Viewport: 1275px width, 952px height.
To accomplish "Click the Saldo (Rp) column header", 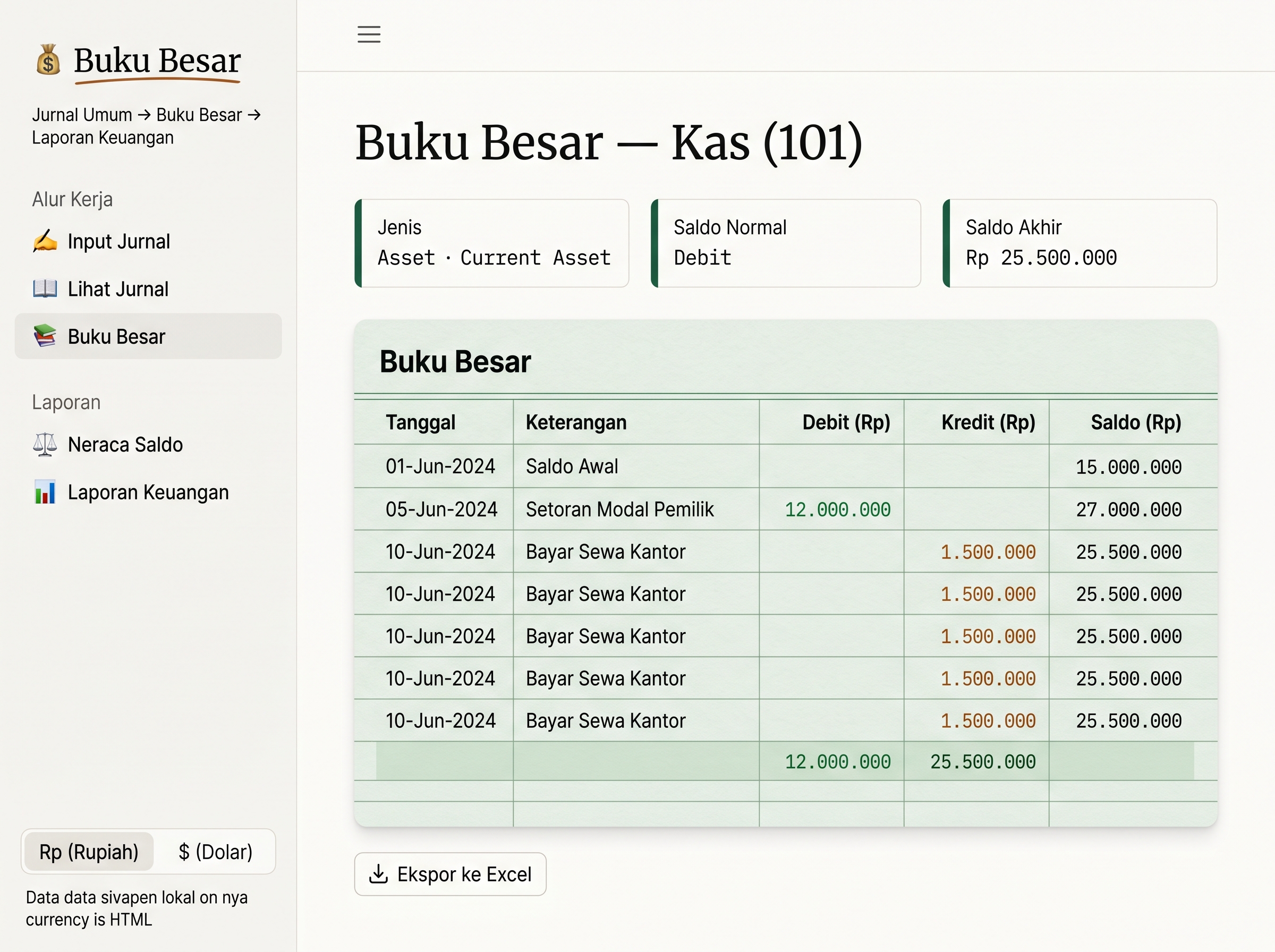I will [1136, 422].
